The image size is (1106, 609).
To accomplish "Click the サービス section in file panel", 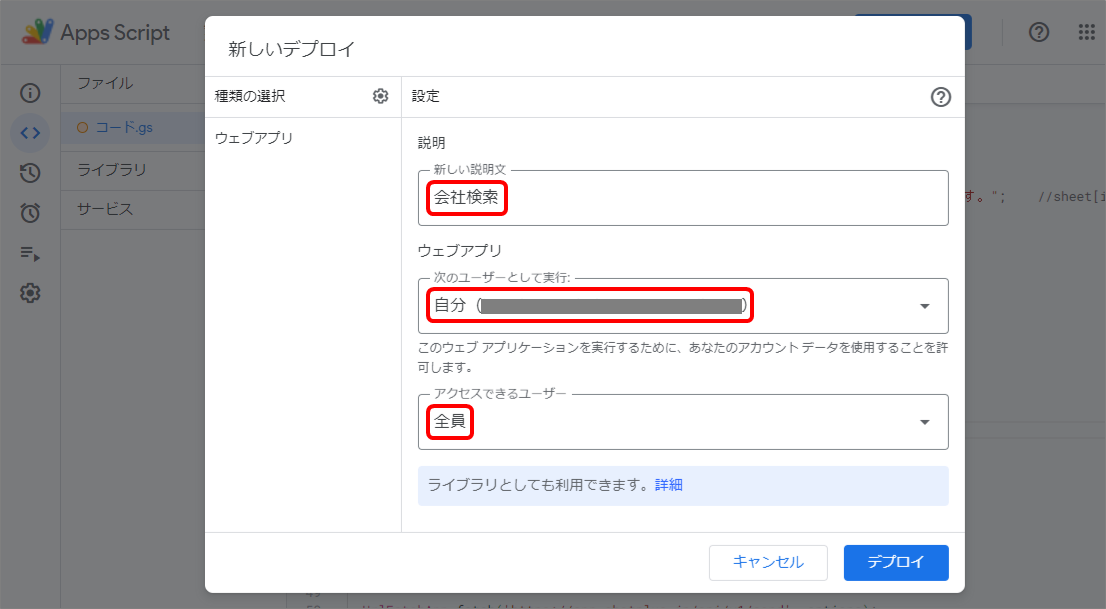I will coord(104,209).
